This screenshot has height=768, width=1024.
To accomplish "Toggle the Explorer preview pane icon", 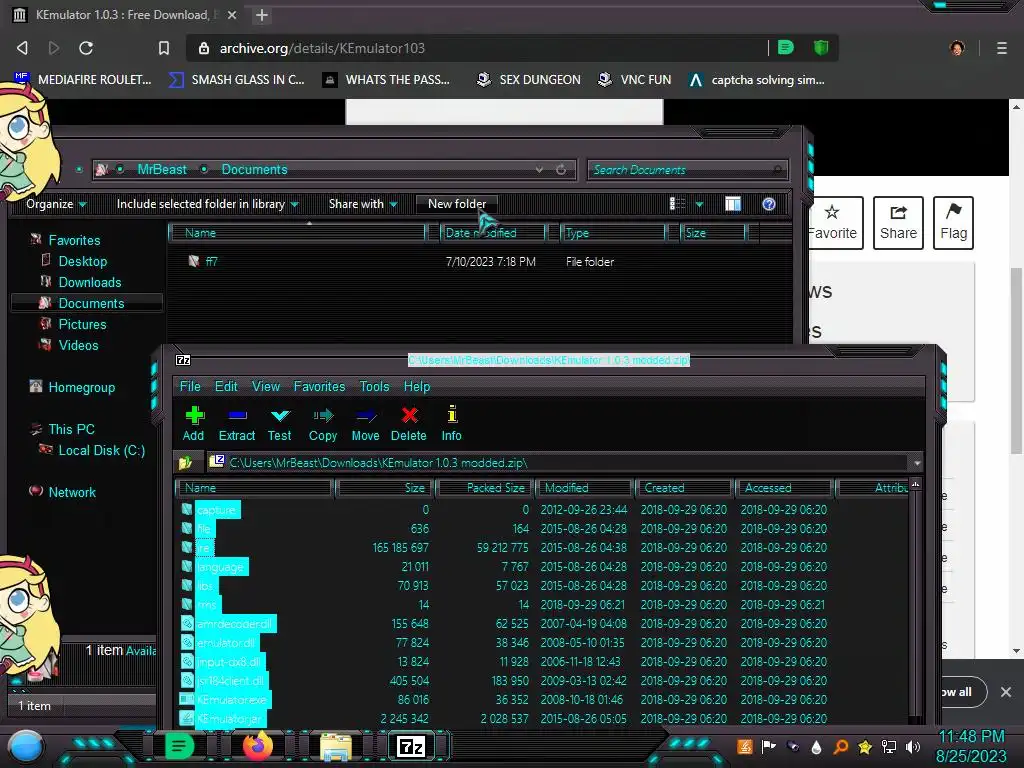I will coord(733,204).
